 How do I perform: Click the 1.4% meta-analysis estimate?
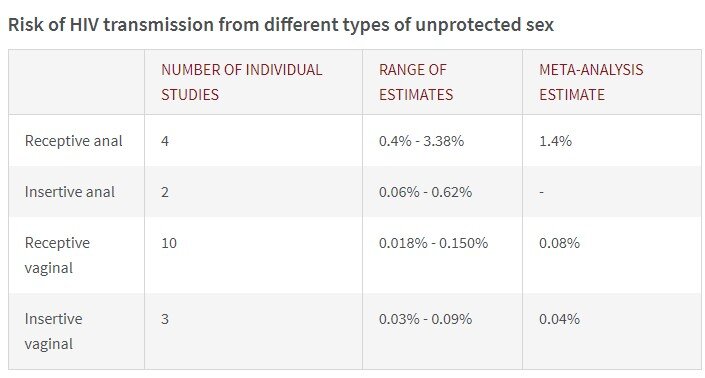point(555,141)
